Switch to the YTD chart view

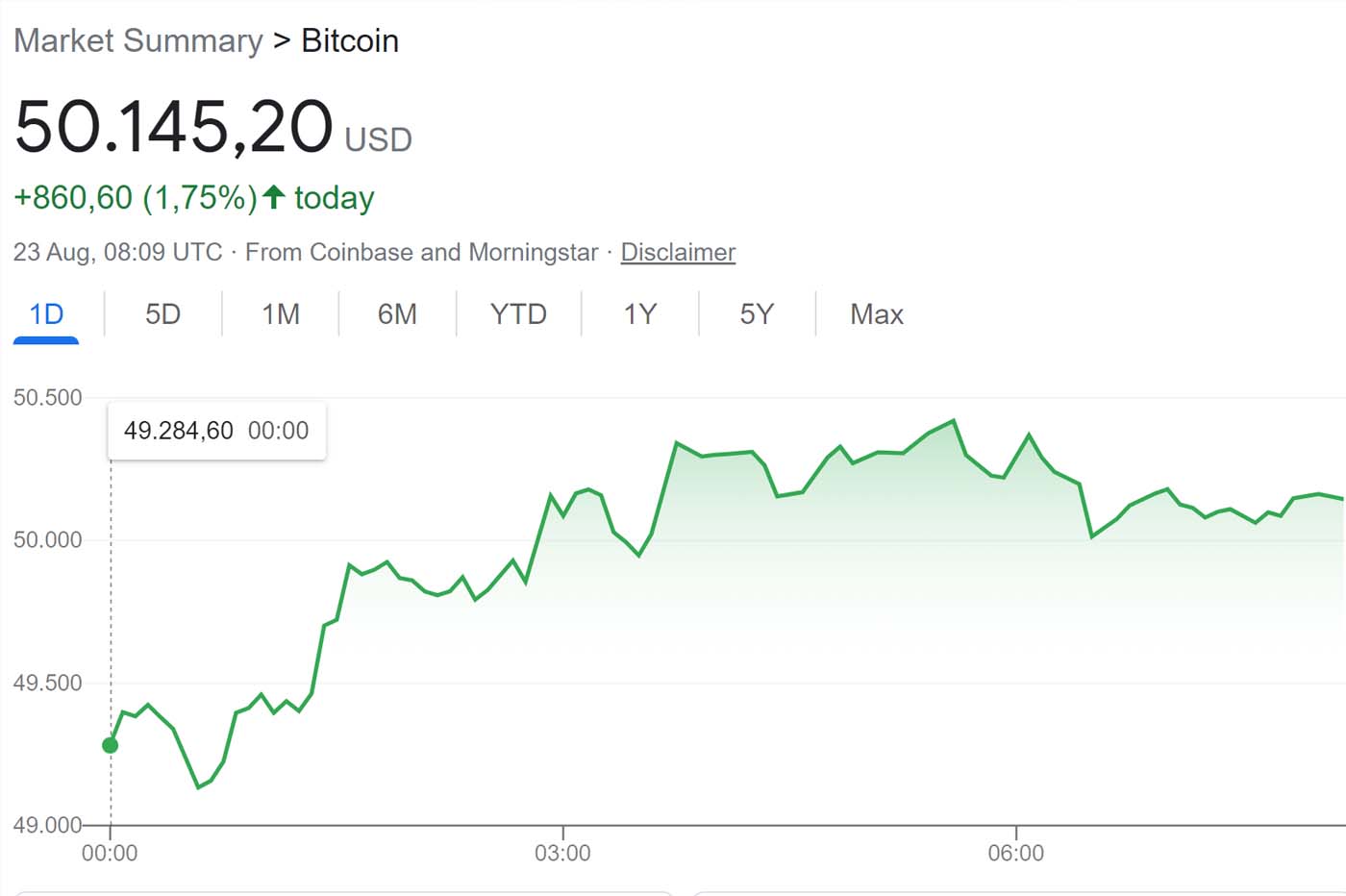pos(518,314)
